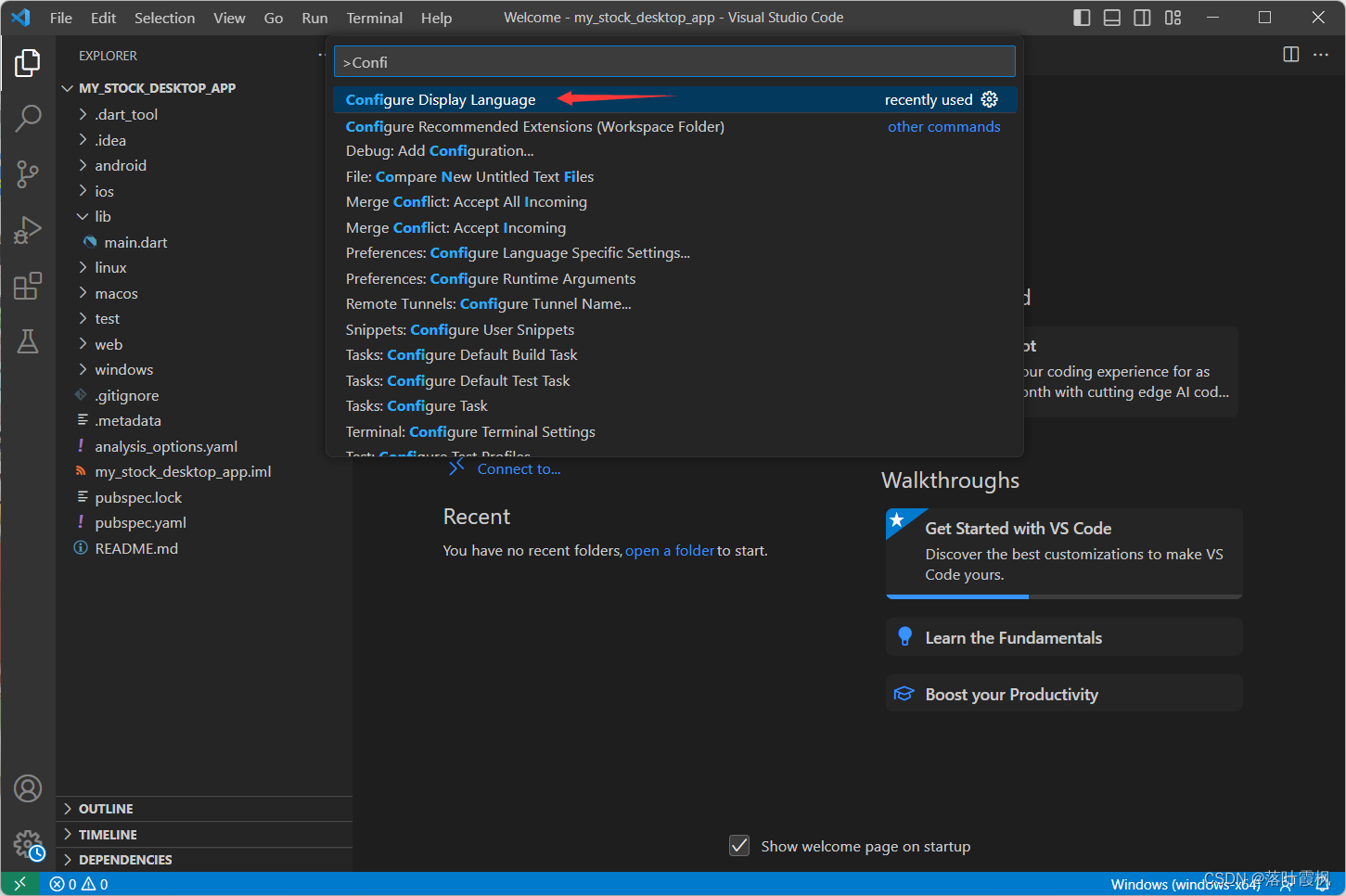
Task: Open Get Started with VS Code walkthrough
Action: pos(1064,553)
